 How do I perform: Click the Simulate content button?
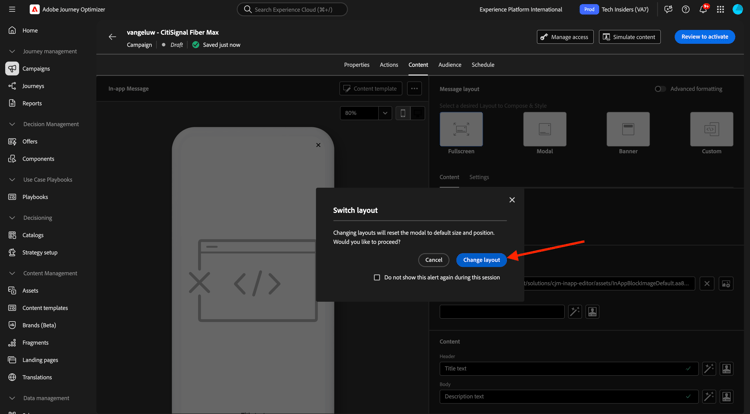point(629,37)
